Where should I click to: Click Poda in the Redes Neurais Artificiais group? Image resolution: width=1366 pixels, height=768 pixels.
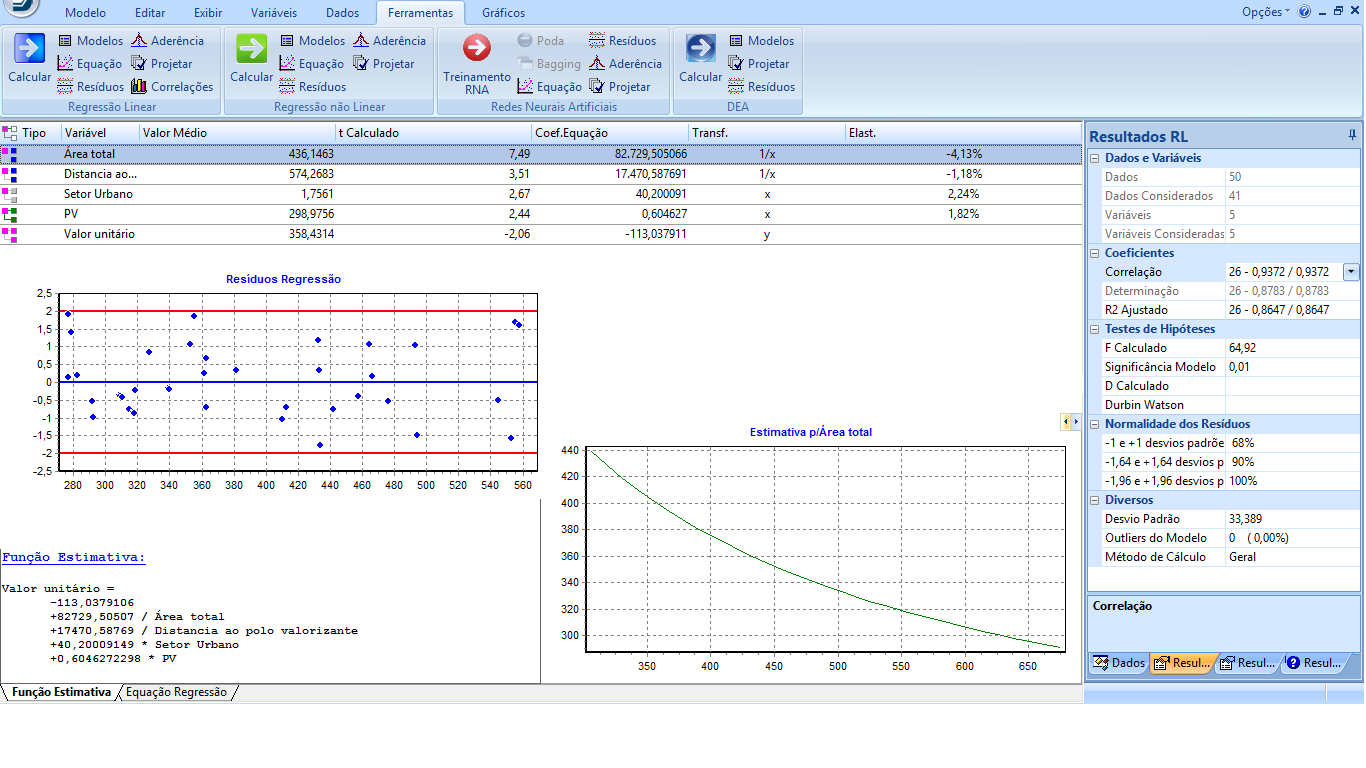point(541,41)
